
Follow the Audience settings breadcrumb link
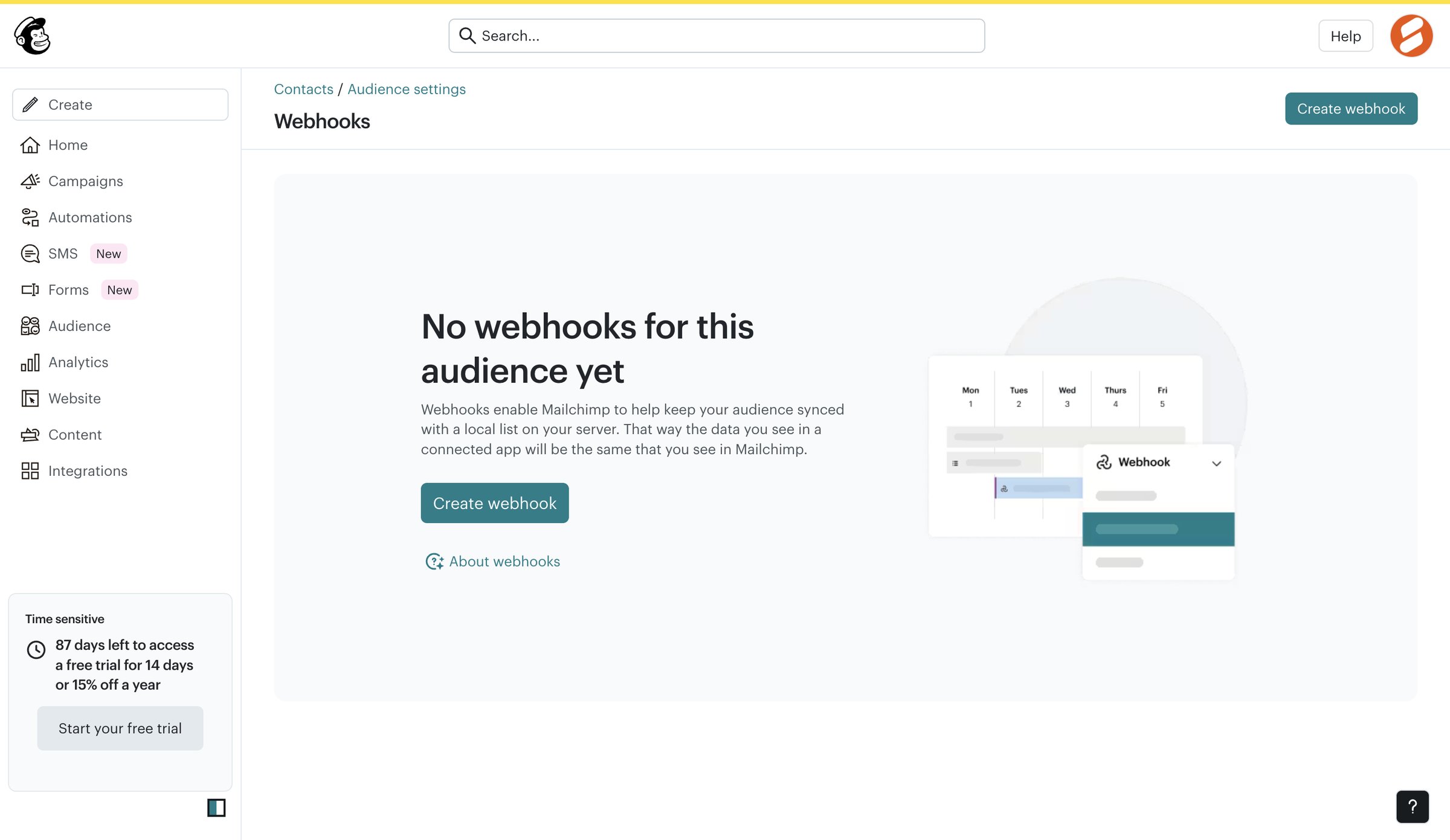[407, 89]
